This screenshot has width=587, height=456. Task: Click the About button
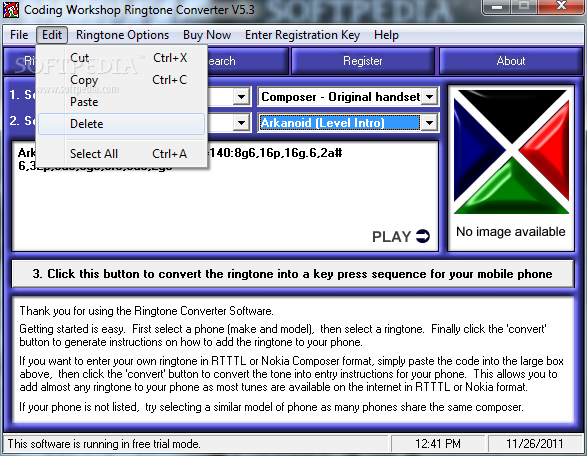coord(511,61)
